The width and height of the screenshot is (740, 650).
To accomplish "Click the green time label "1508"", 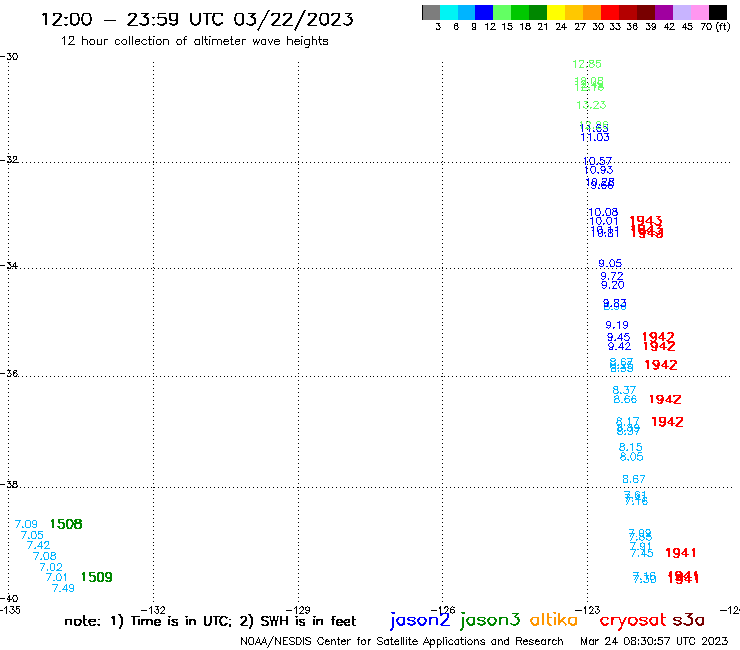I will [x=66, y=524].
